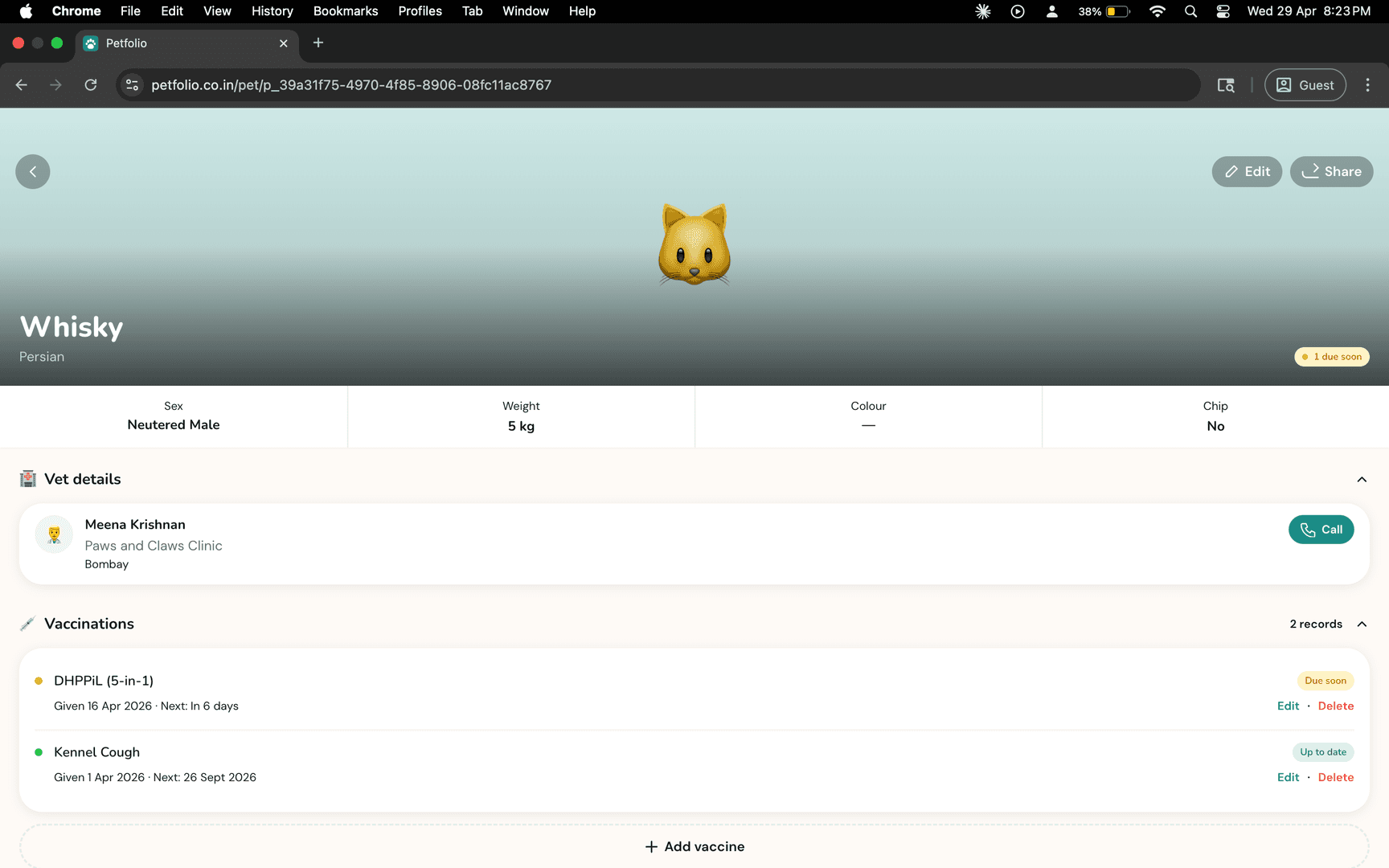The width and height of the screenshot is (1389, 868).
Task: Open the Help menu
Action: (582, 11)
